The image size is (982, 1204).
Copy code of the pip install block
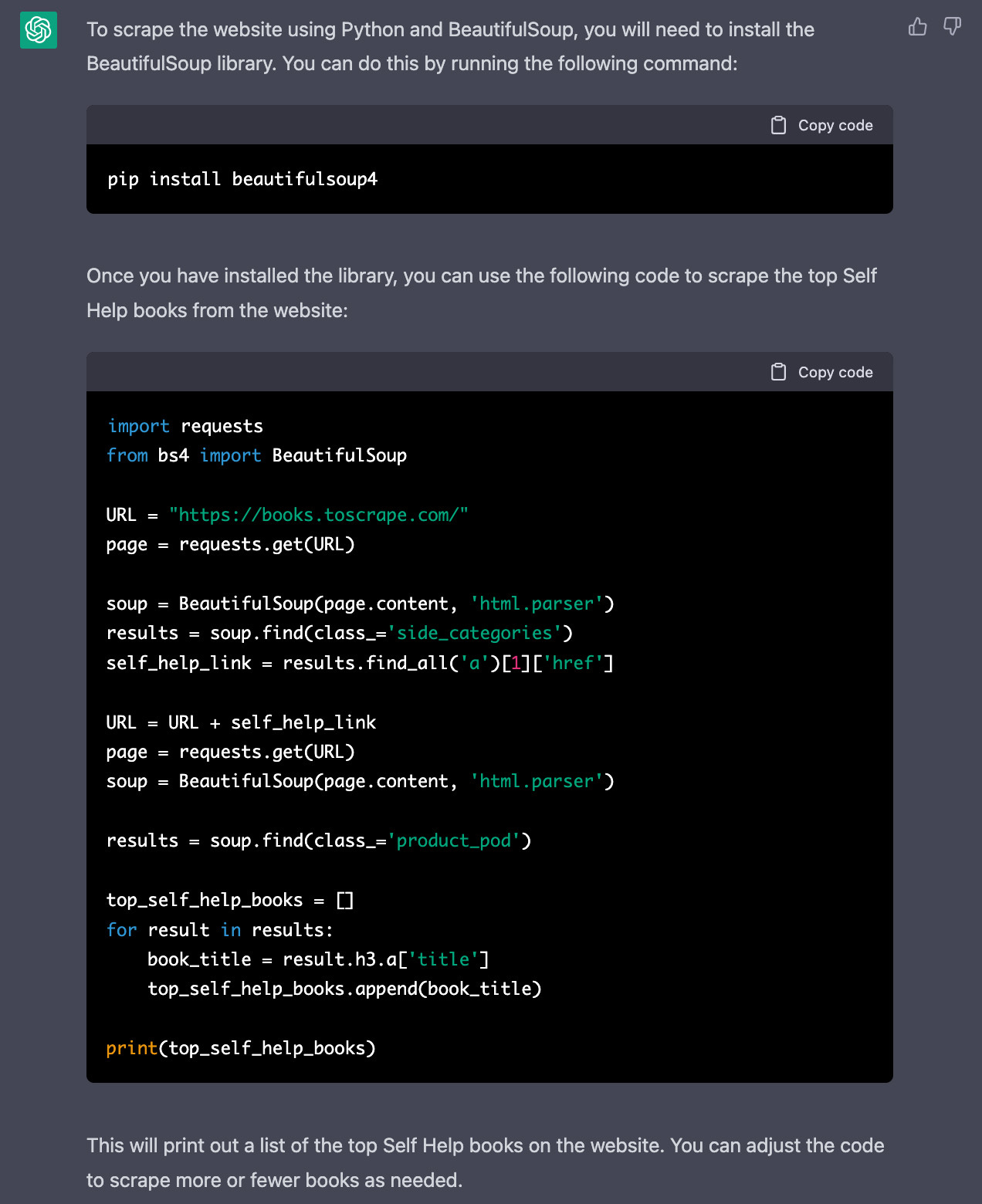pos(821,125)
